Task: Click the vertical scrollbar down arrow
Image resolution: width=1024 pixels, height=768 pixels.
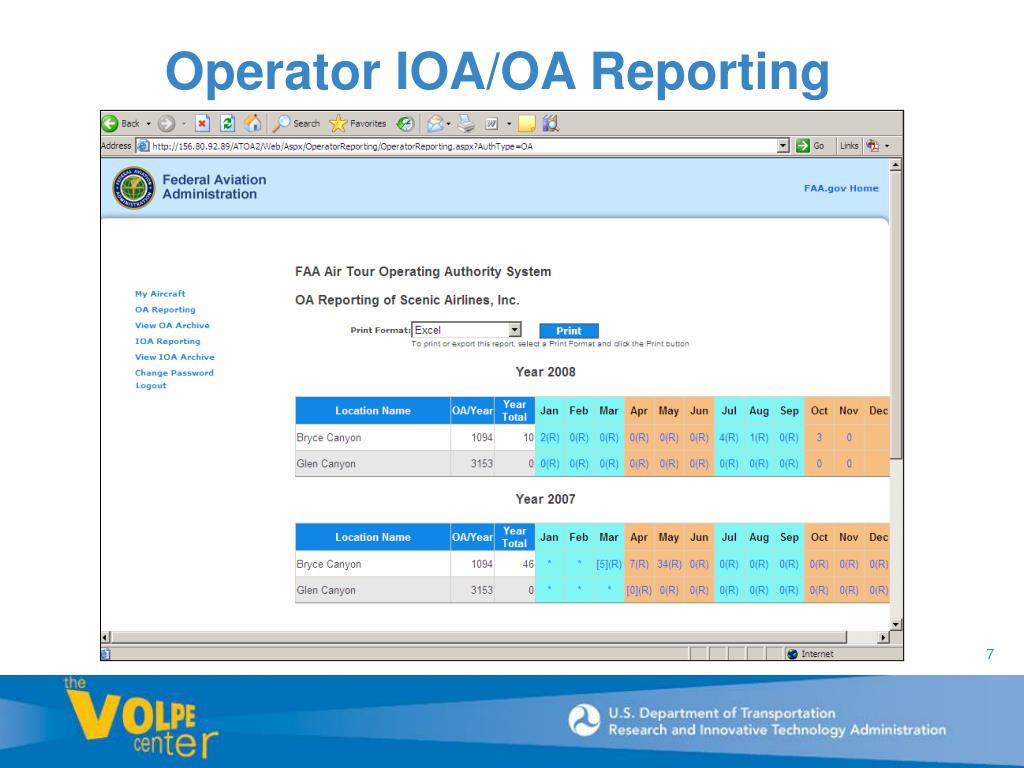Action: point(896,624)
